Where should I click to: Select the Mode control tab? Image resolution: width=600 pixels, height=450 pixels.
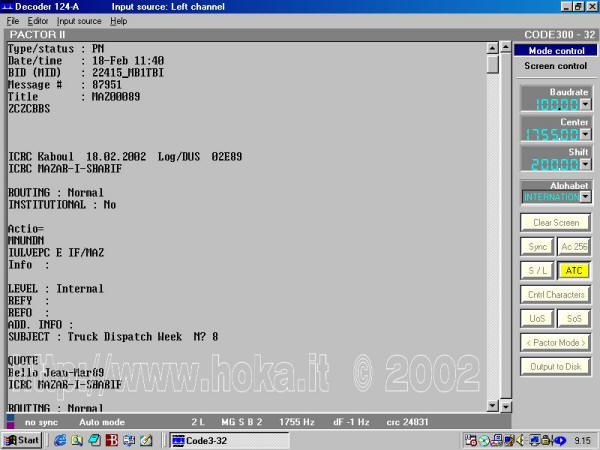click(556, 51)
